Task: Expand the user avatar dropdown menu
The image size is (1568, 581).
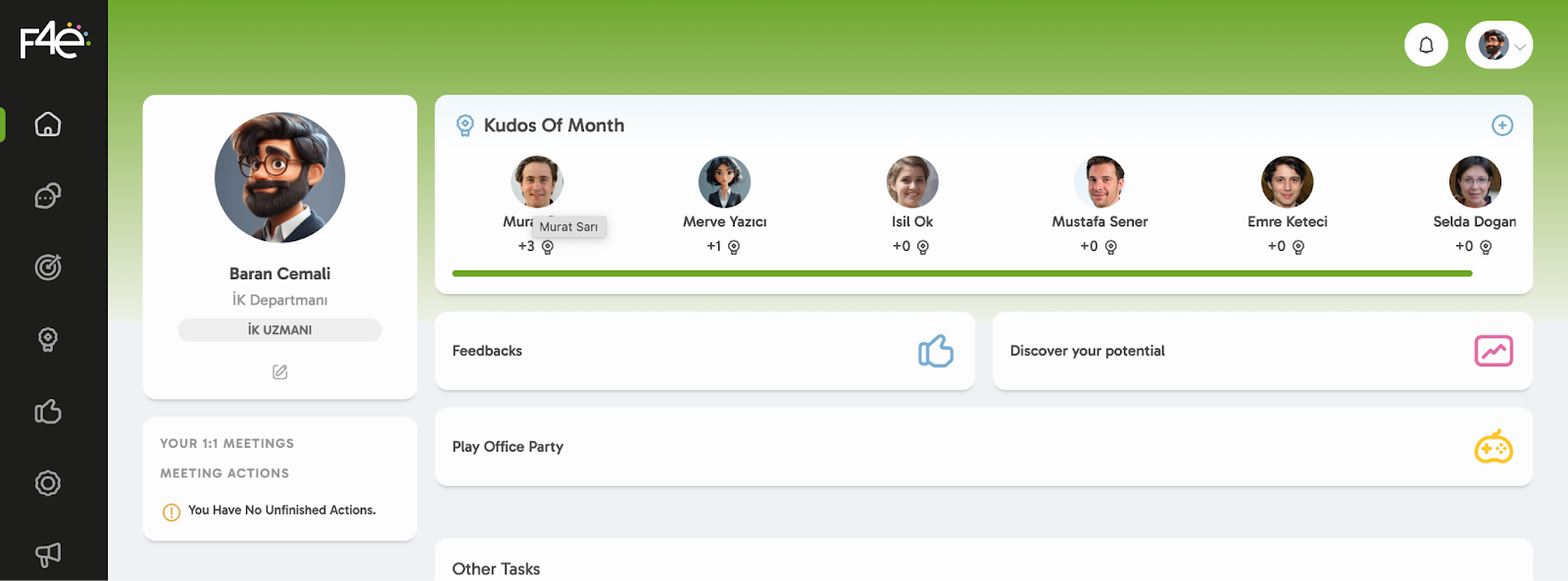Action: click(1498, 45)
